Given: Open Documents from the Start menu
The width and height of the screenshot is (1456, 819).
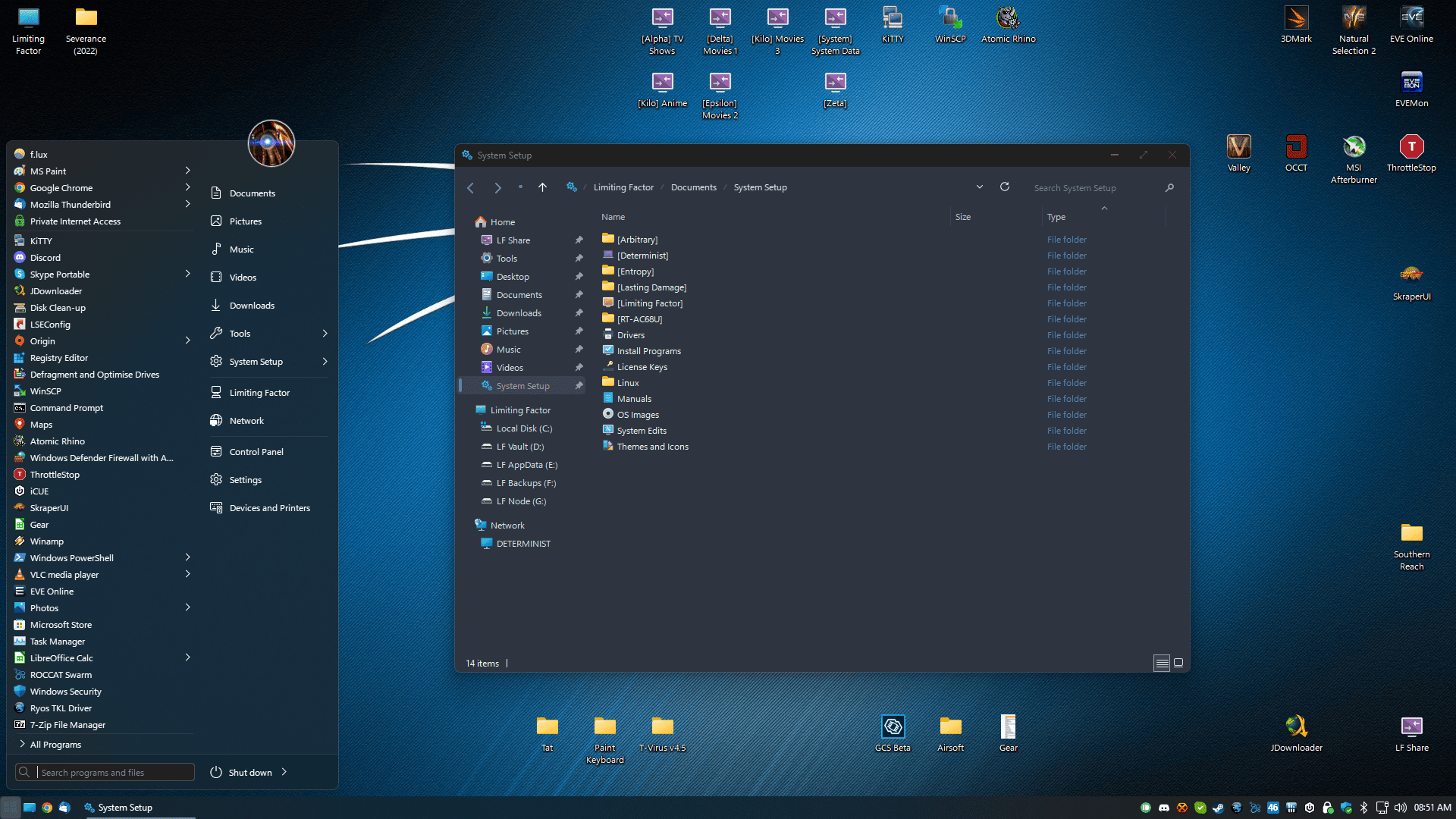Looking at the screenshot, I should pyautogui.click(x=253, y=193).
